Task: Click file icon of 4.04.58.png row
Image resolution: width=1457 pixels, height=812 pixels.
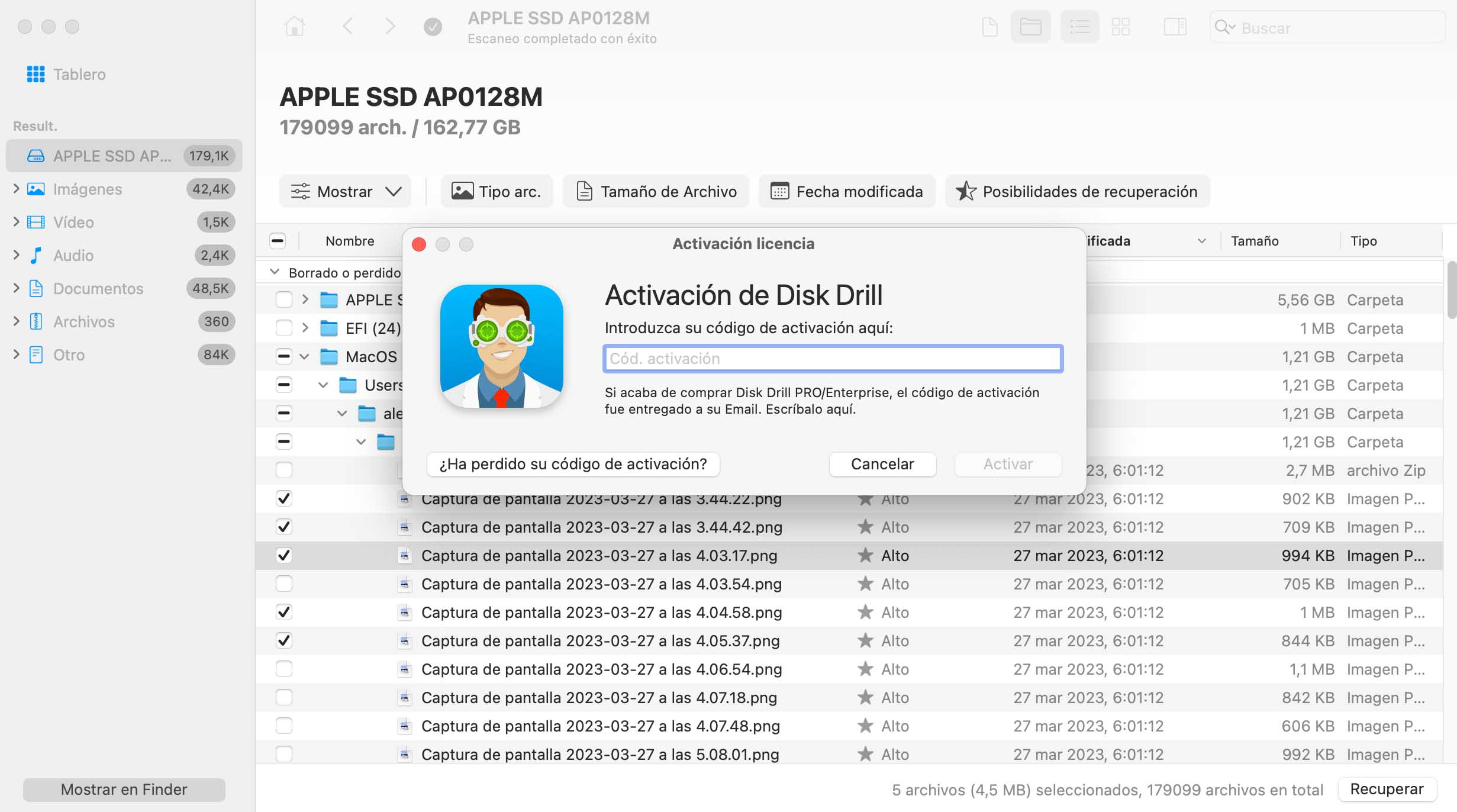Action: (405, 612)
